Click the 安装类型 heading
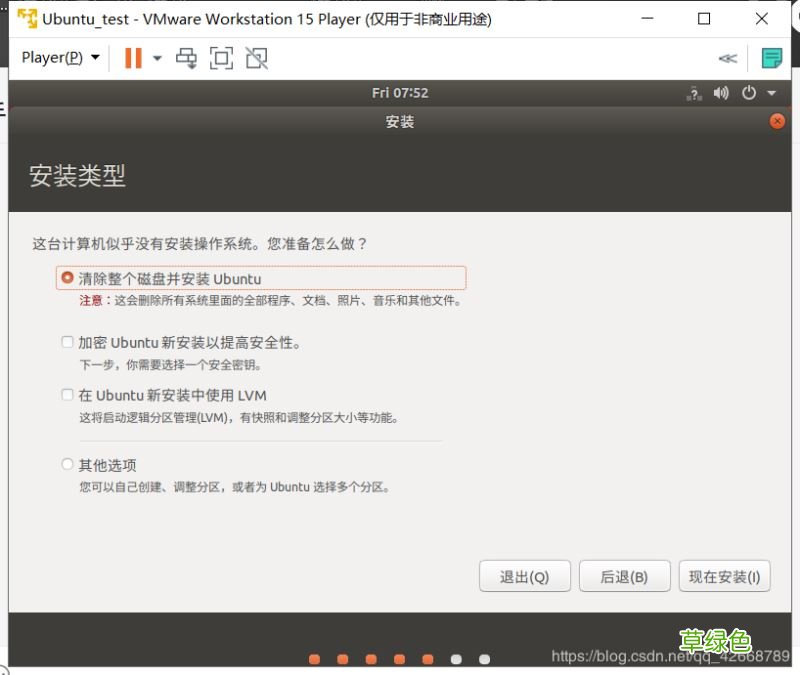This screenshot has height=675, width=800. (x=77, y=176)
